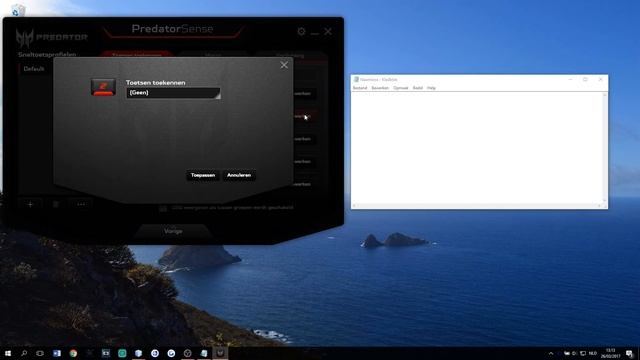
Task: Open taskbar search magnifier
Action: 24,353
